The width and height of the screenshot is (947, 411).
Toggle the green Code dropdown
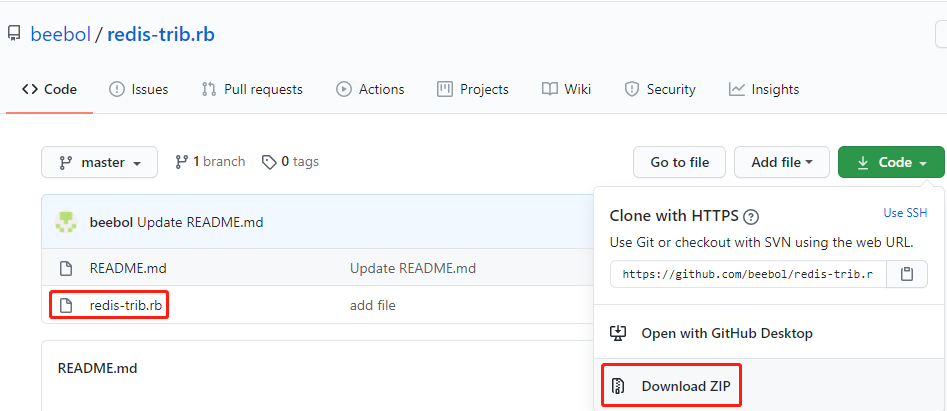point(891,162)
